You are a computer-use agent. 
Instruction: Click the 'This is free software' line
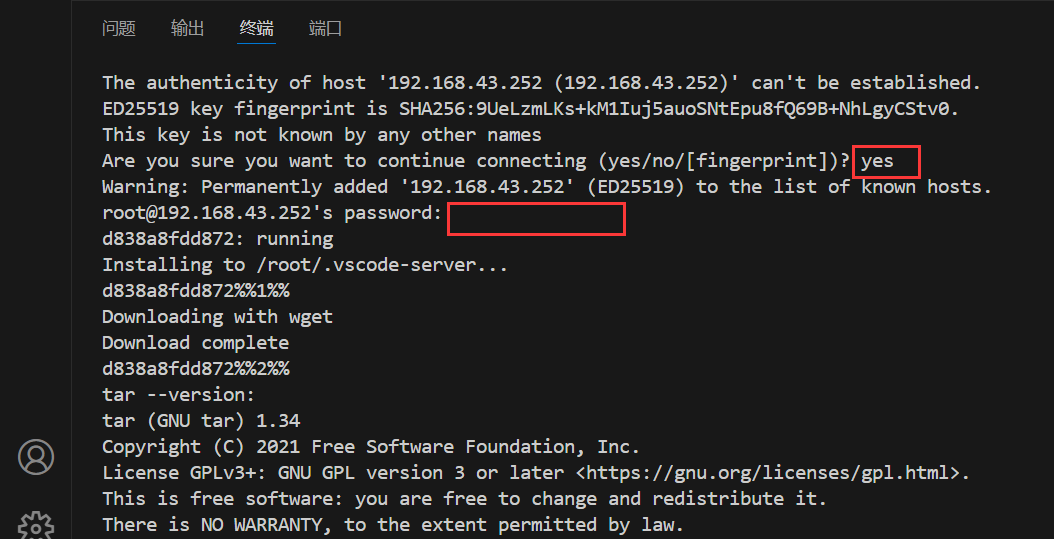pos(464,499)
